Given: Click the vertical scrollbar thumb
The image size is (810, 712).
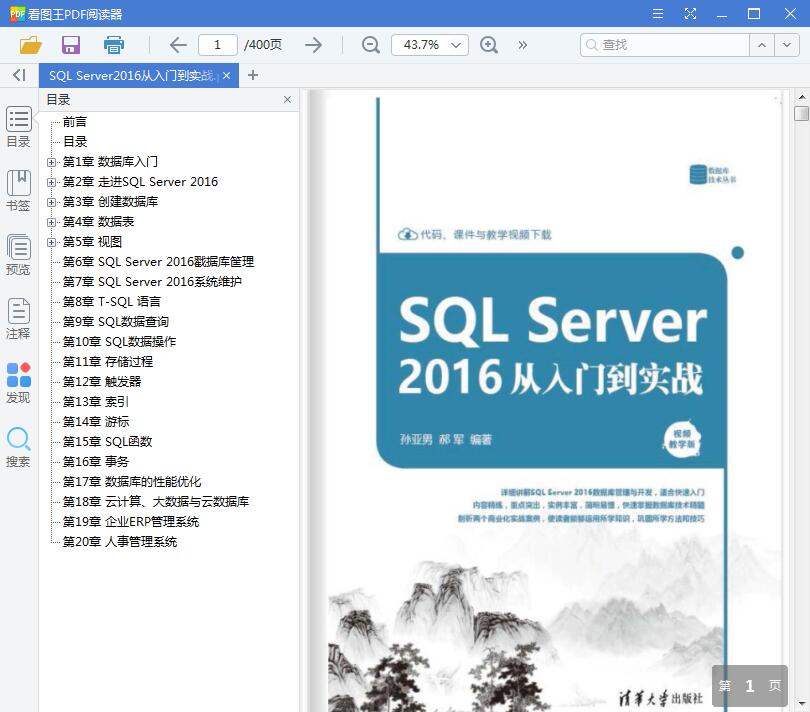Looking at the screenshot, I should [x=801, y=113].
